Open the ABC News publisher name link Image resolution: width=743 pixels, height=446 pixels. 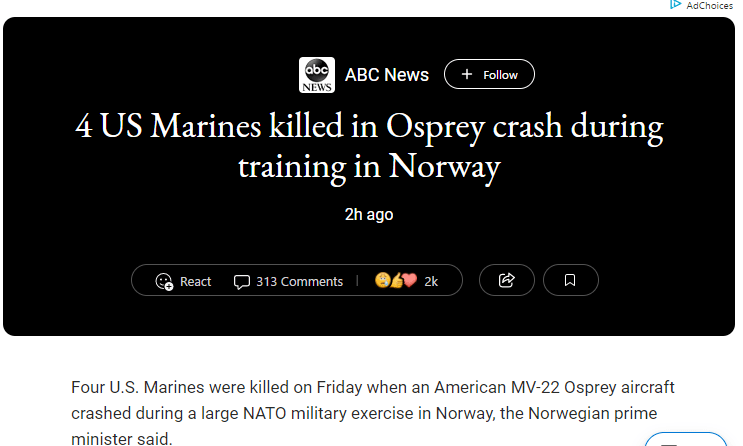387,75
